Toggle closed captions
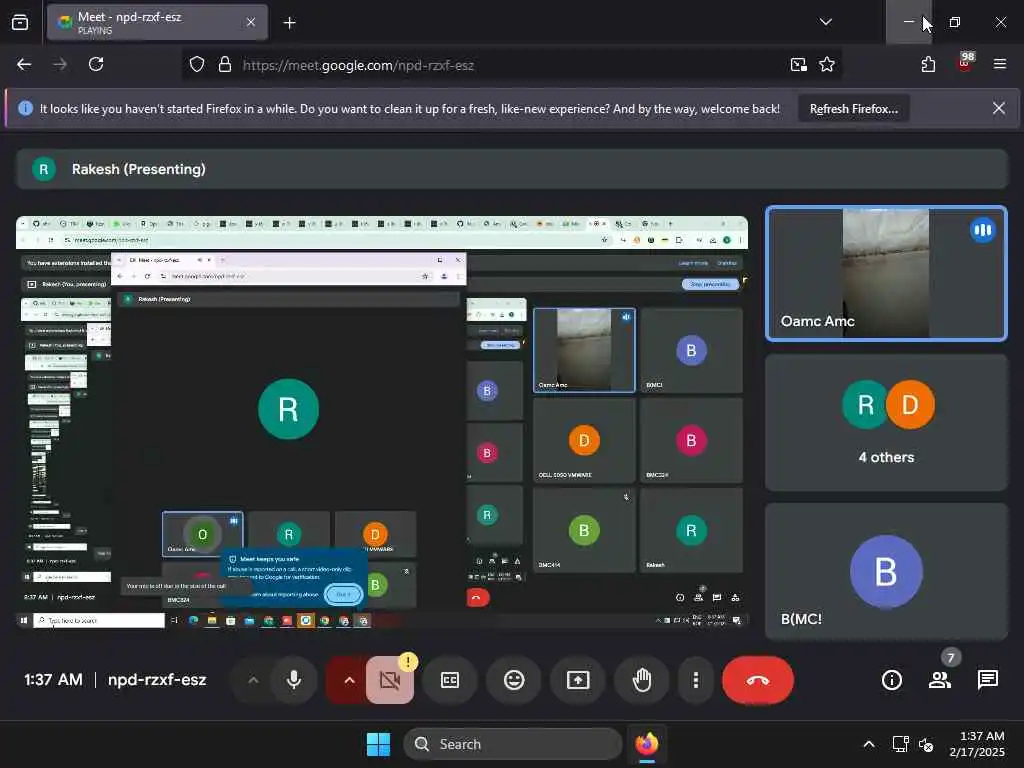Viewport: 1024px width, 768px height. pyautogui.click(x=450, y=680)
